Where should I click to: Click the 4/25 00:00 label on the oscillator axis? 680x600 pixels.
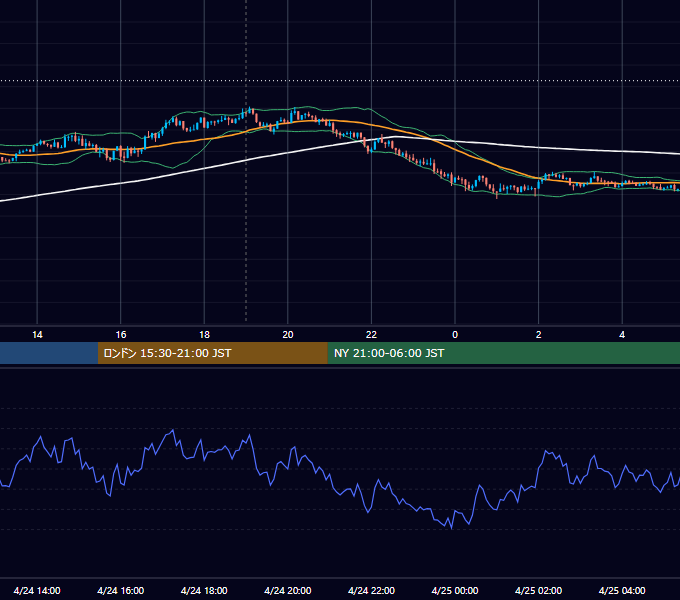(x=455, y=590)
